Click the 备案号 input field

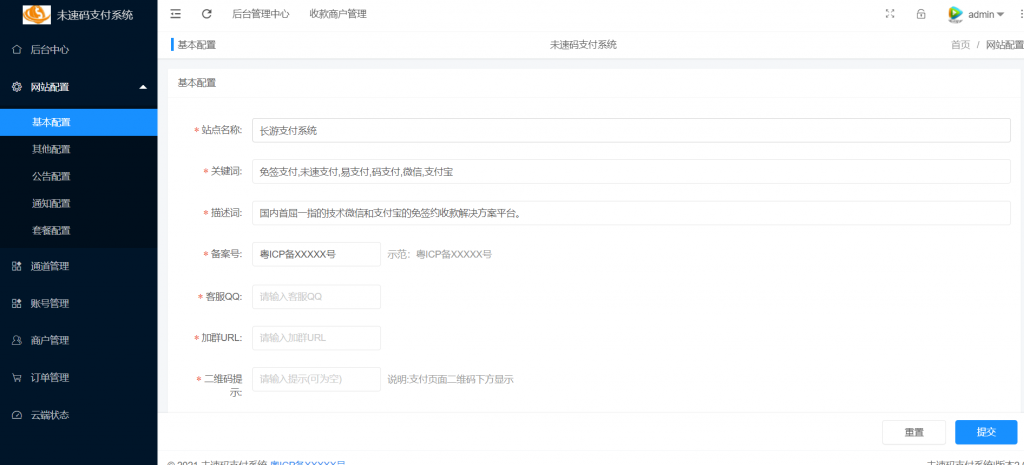point(316,254)
